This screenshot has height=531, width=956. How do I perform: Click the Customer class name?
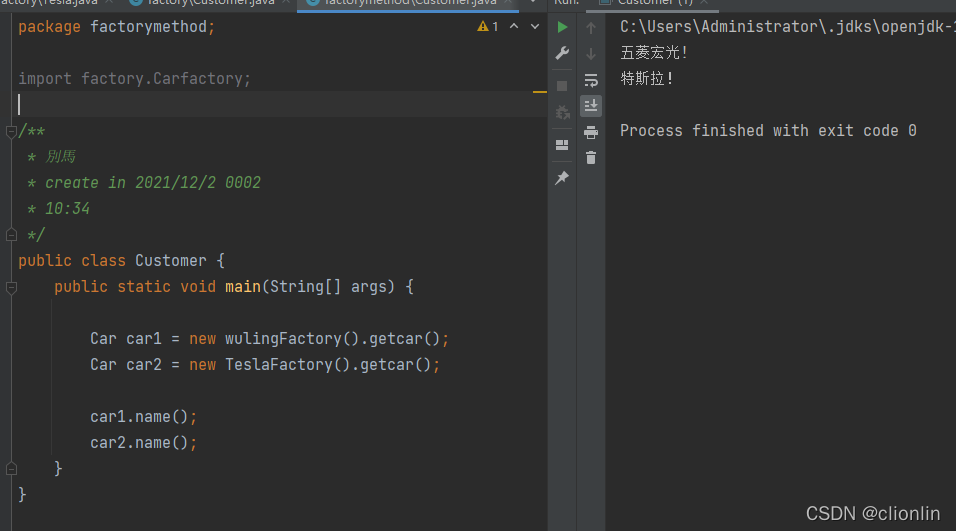click(x=171, y=261)
